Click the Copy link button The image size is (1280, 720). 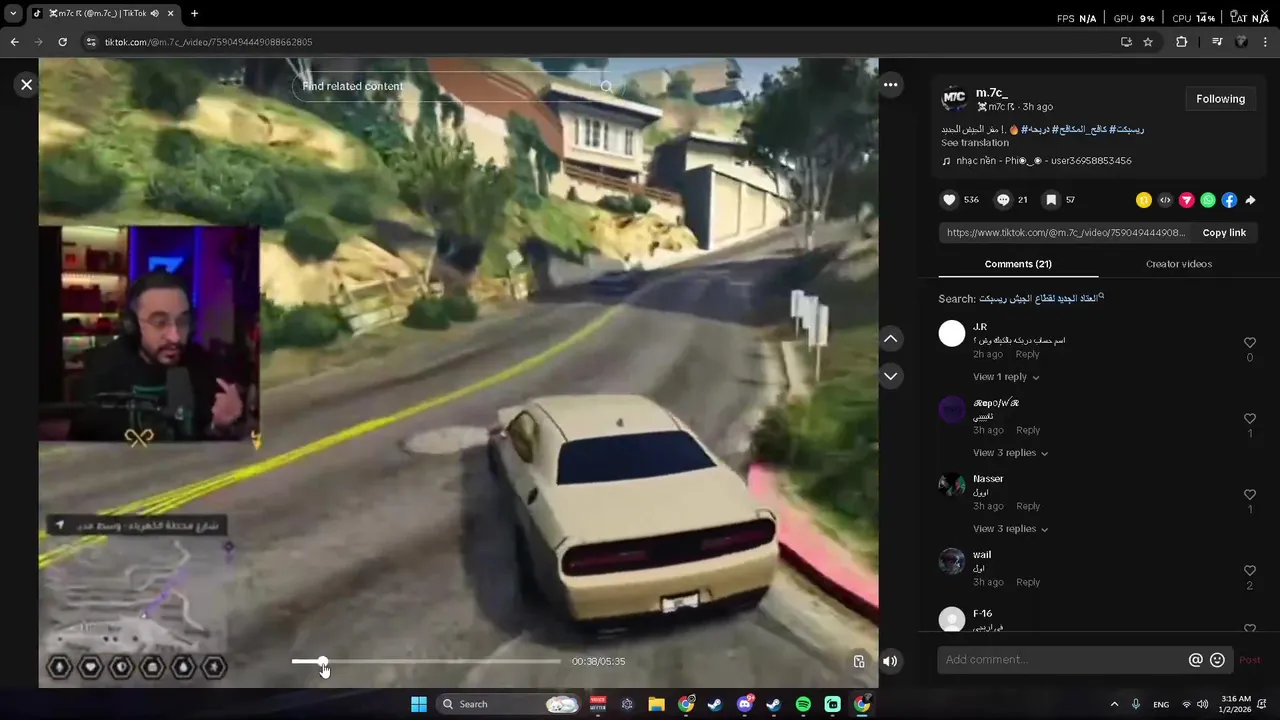coord(1224,233)
